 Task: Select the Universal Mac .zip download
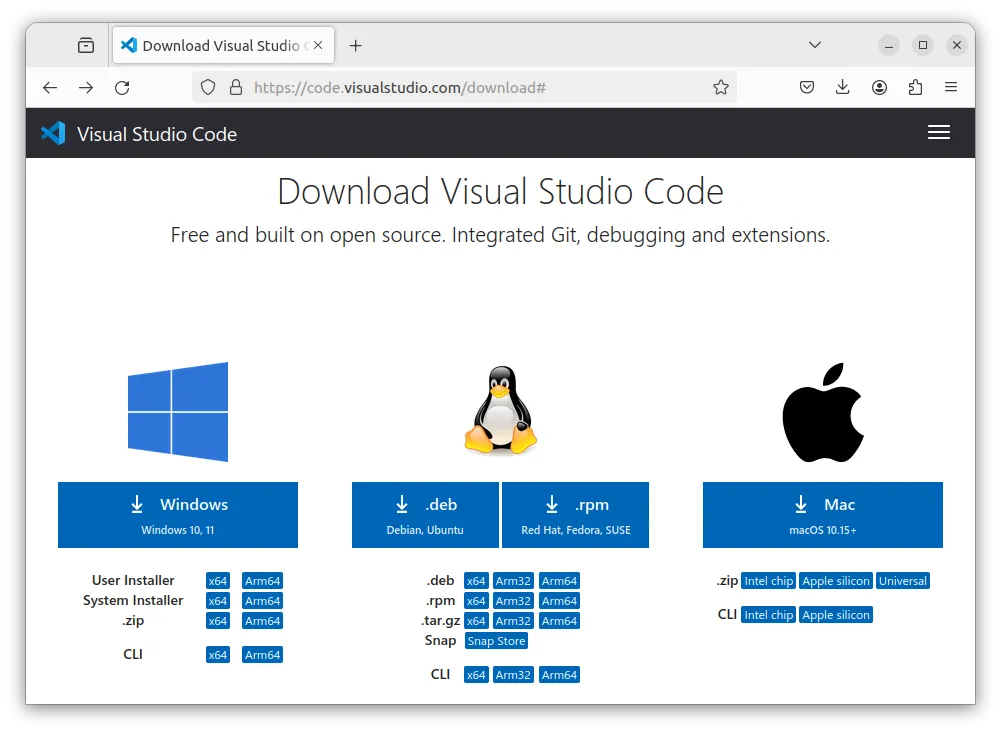click(902, 581)
